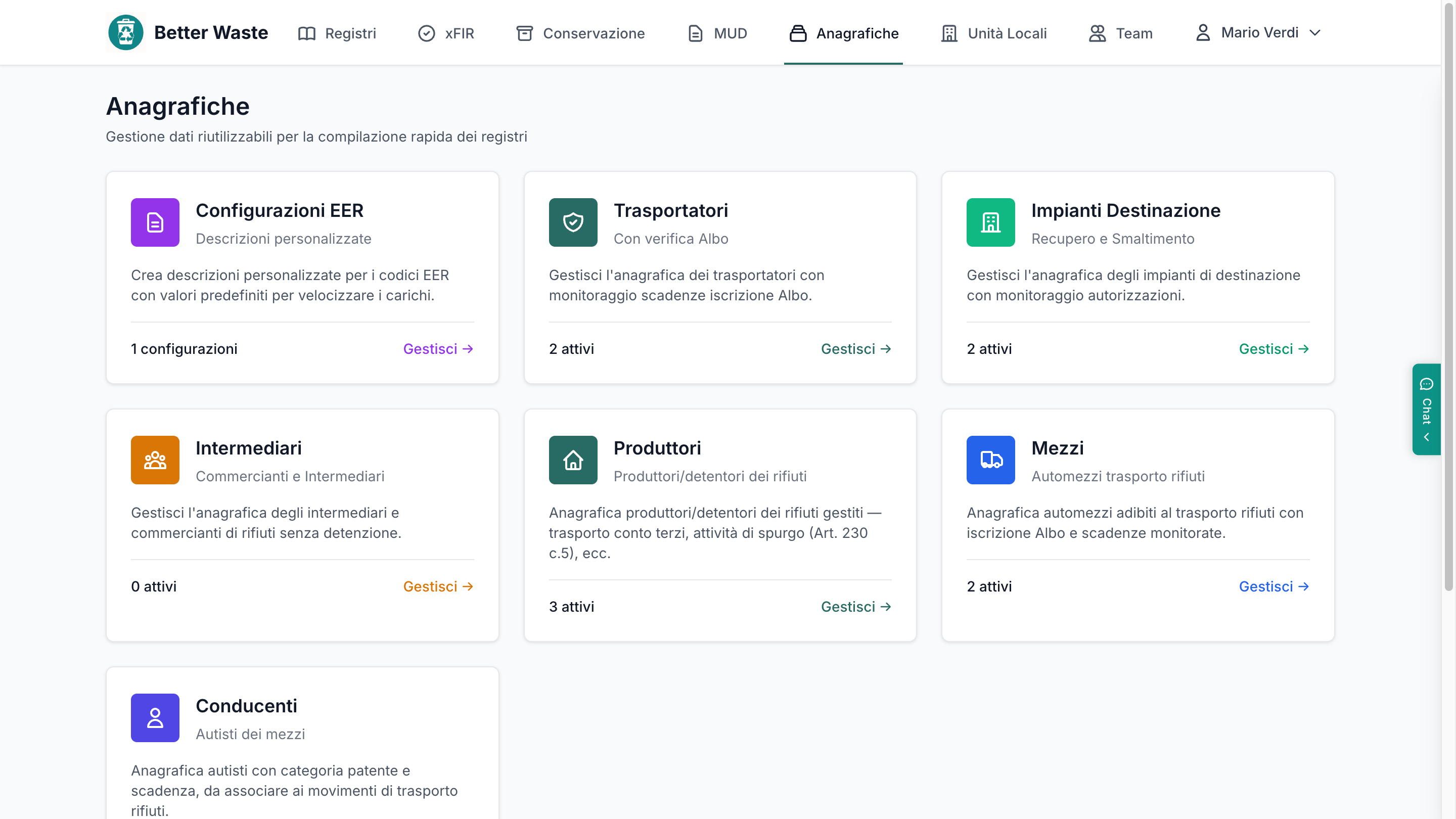The image size is (1456, 819).
Task: Click the Trasportatori shield check icon
Action: tap(573, 222)
